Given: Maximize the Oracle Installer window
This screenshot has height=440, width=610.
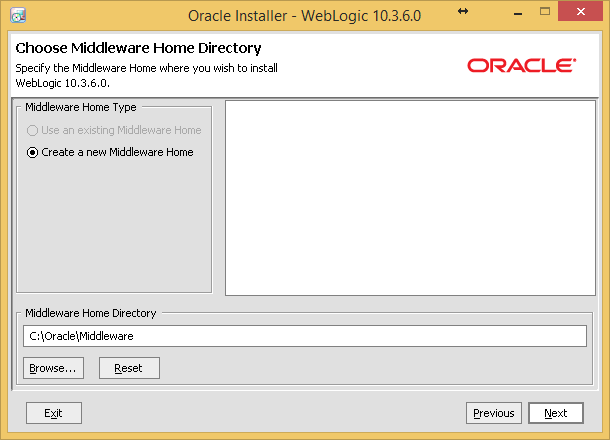Looking at the screenshot, I should tap(545, 12).
